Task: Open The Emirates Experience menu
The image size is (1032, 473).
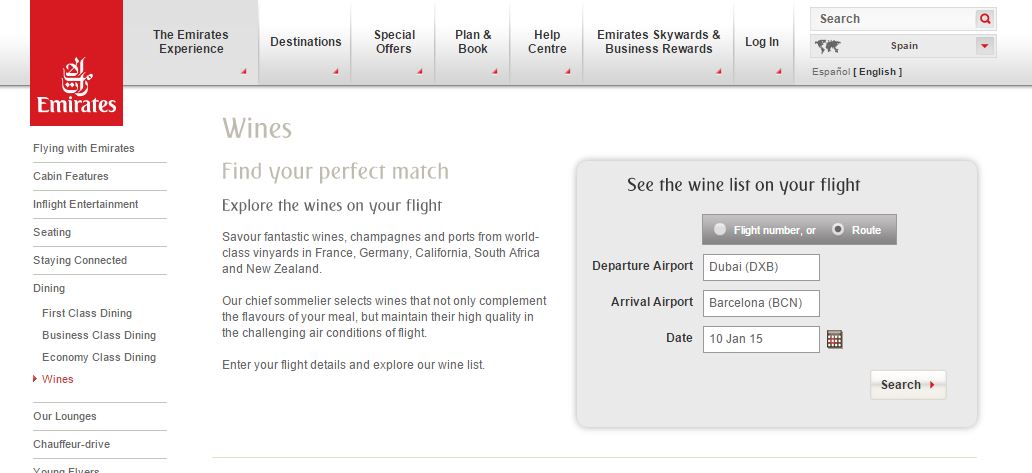Action: (x=191, y=41)
